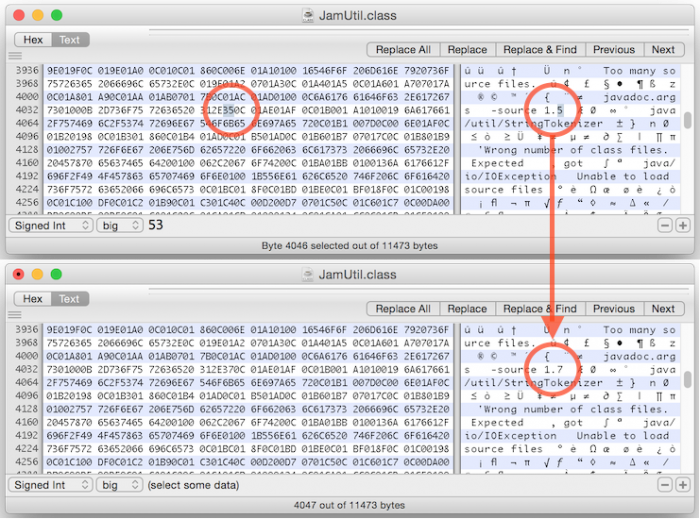Click Replace All in top window
Image resolution: width=700 pixels, height=519 pixels.
click(403, 50)
